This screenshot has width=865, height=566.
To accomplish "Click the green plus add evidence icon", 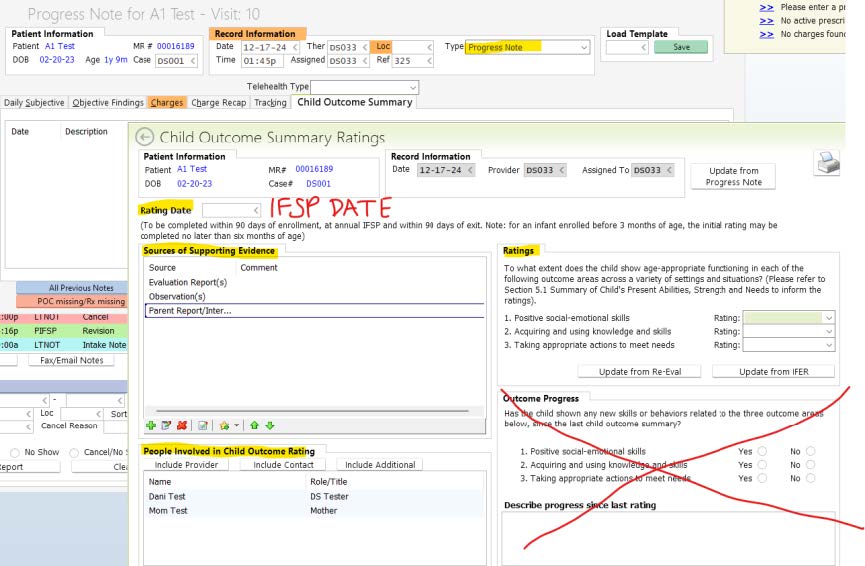I will click(150, 425).
